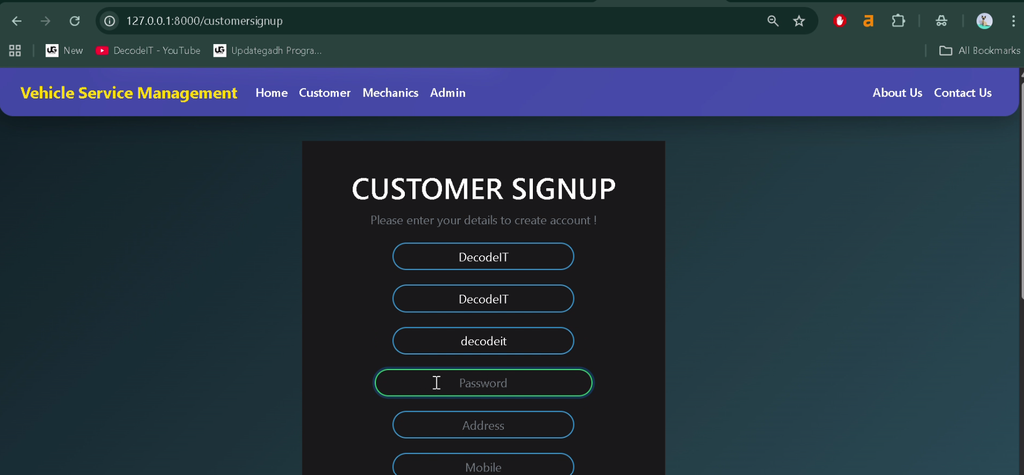Open the orange 'a' extension icon
This screenshot has width=1024, height=475.
(x=868, y=21)
